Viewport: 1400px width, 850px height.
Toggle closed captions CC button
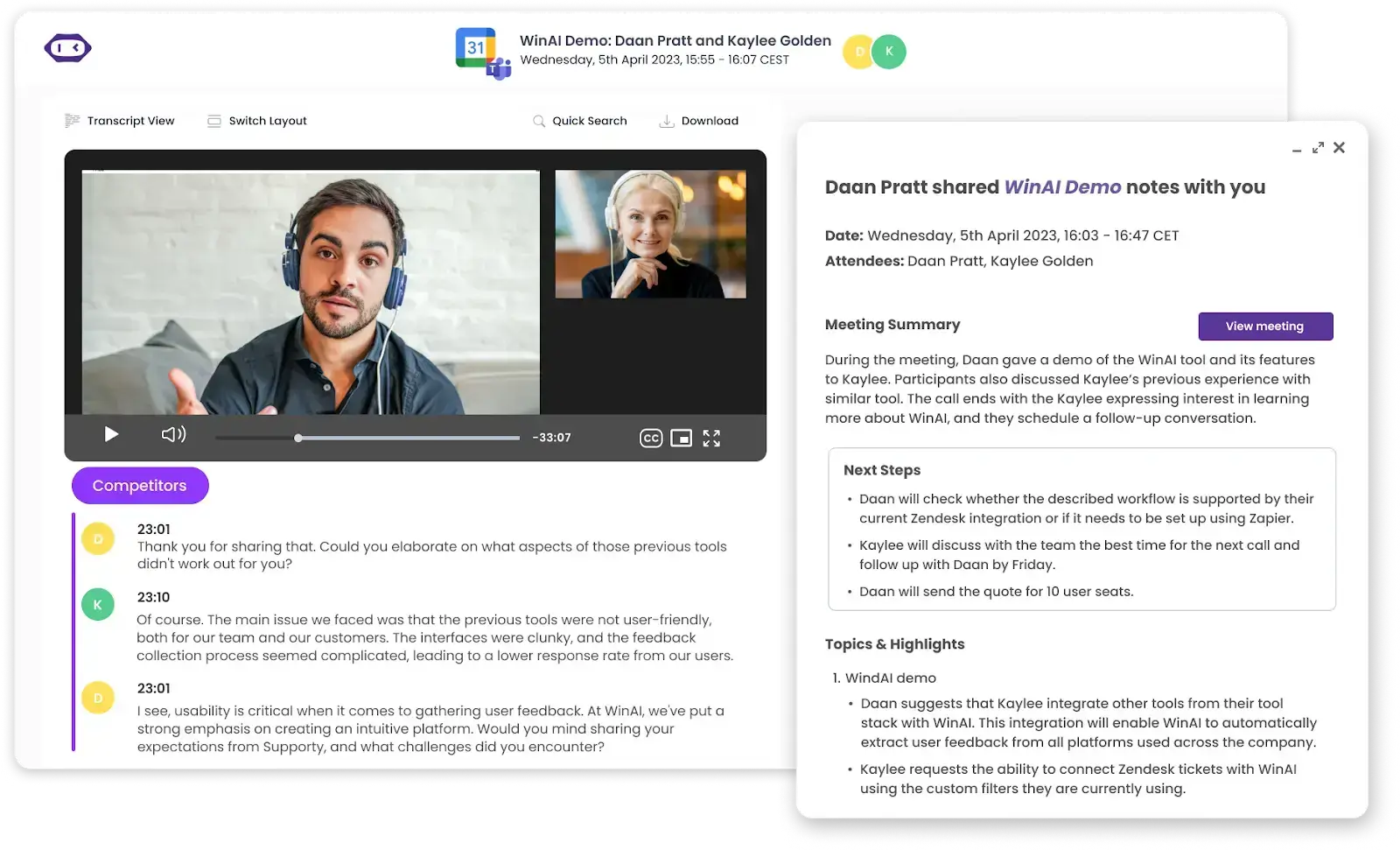tap(651, 438)
